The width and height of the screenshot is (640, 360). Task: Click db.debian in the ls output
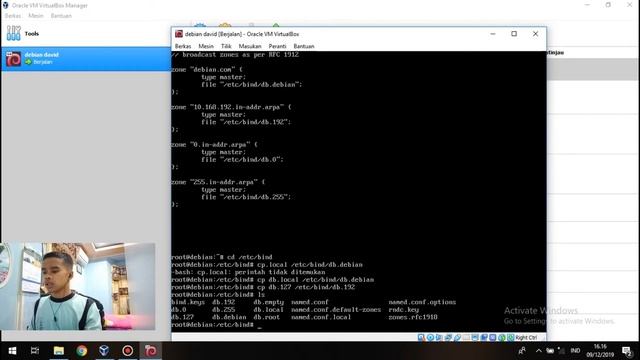229,317
